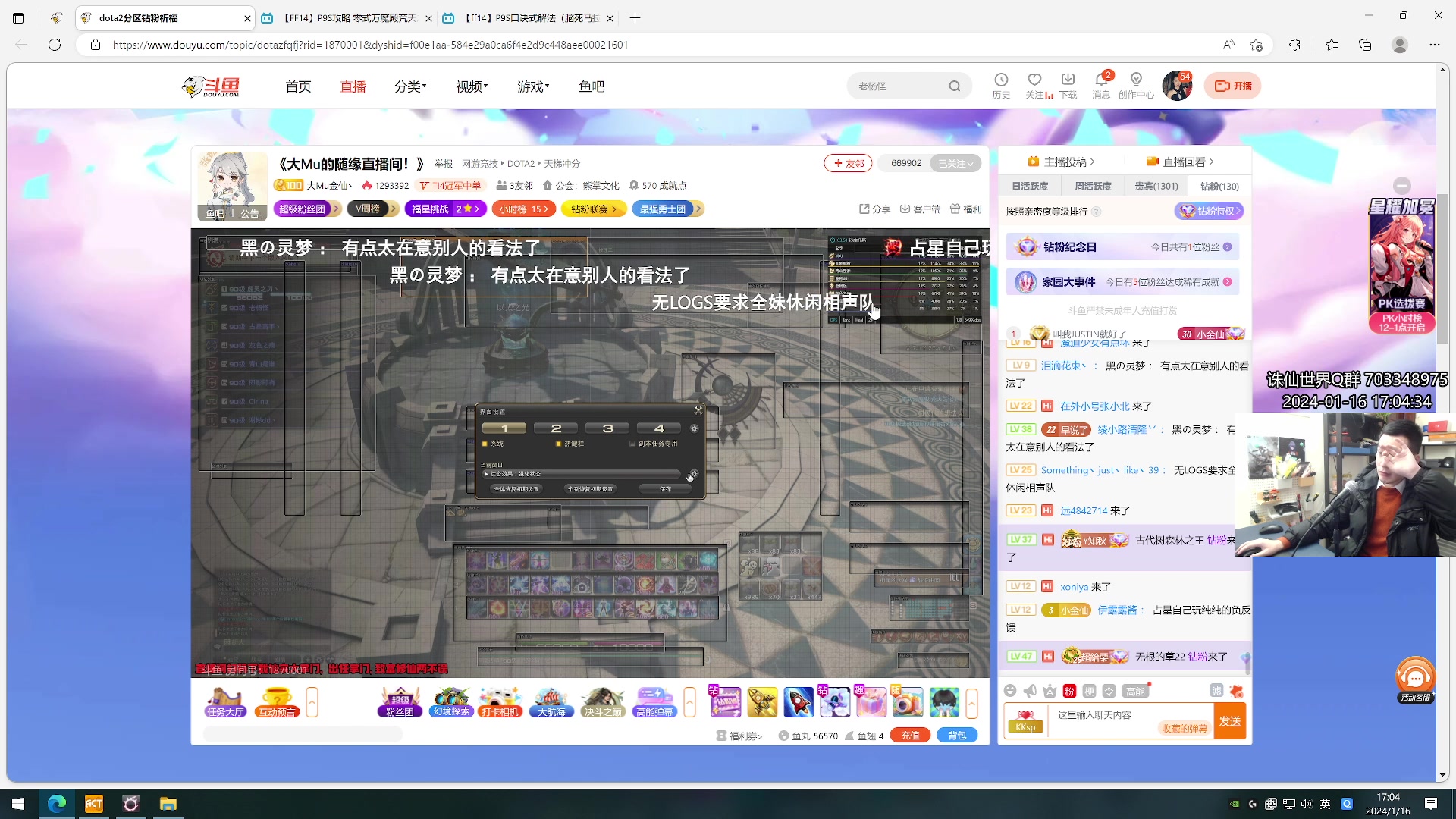Open the 钻粉纪念日 details arrow
The image size is (1456, 819).
[1227, 247]
